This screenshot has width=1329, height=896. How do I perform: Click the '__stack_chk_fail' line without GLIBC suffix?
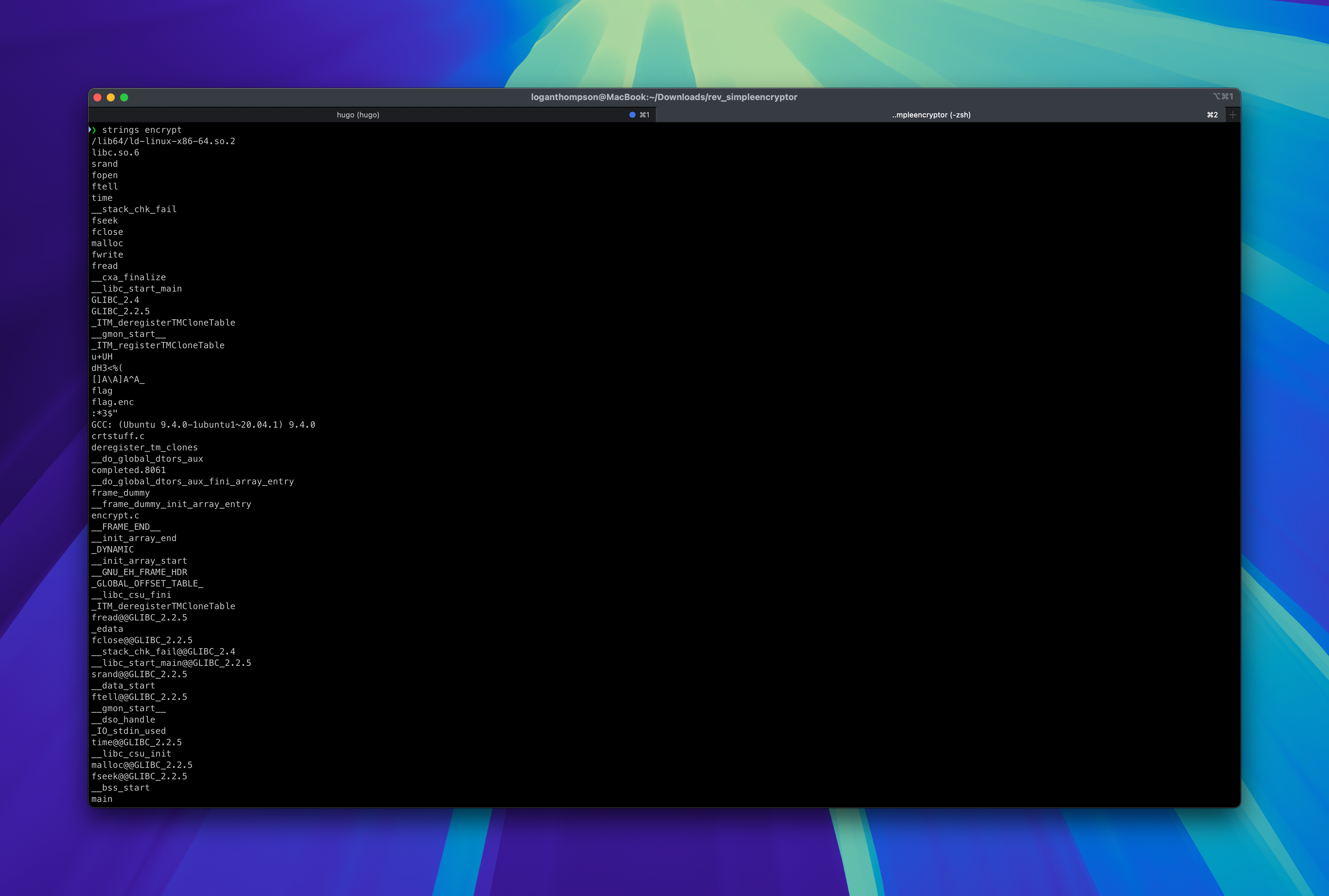click(x=134, y=209)
